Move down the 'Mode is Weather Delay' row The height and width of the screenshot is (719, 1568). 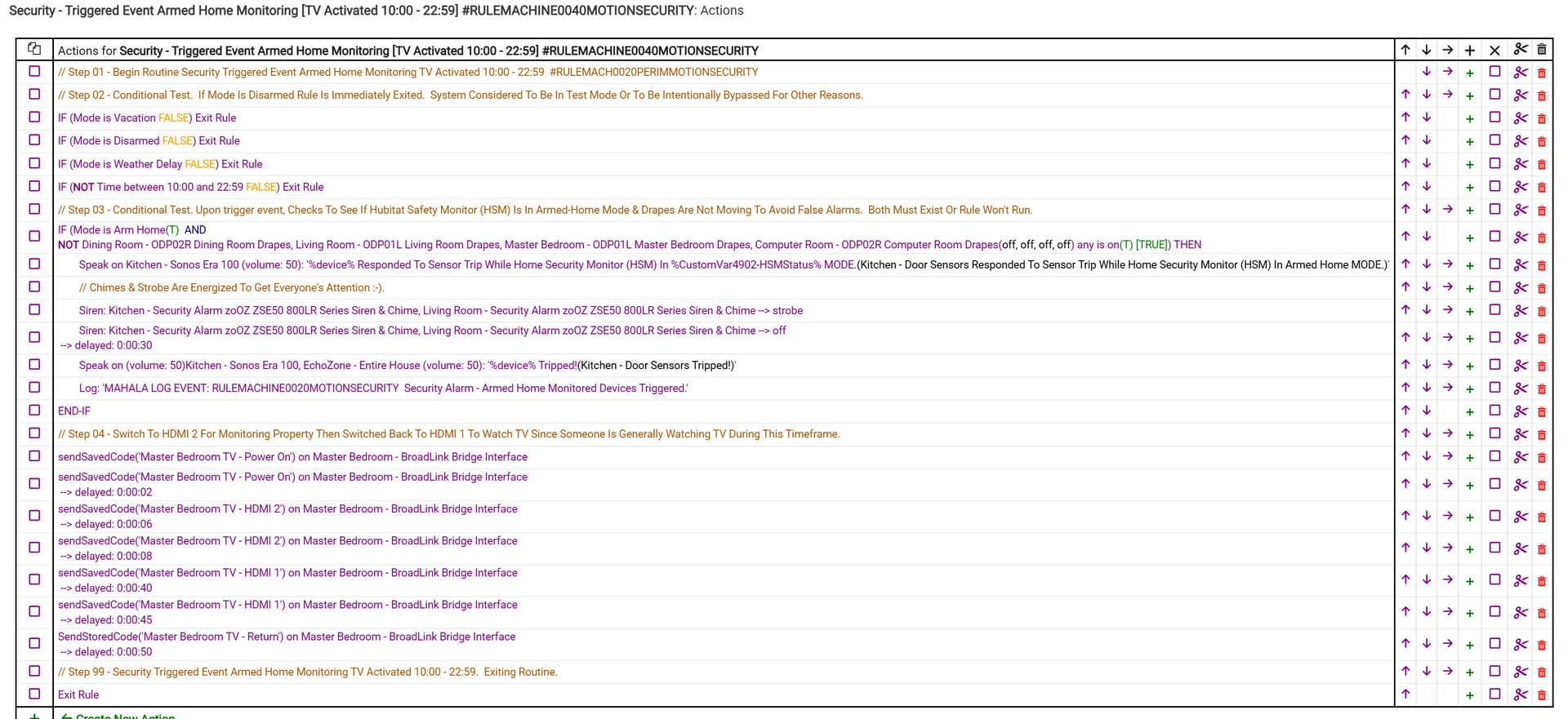coord(1426,163)
